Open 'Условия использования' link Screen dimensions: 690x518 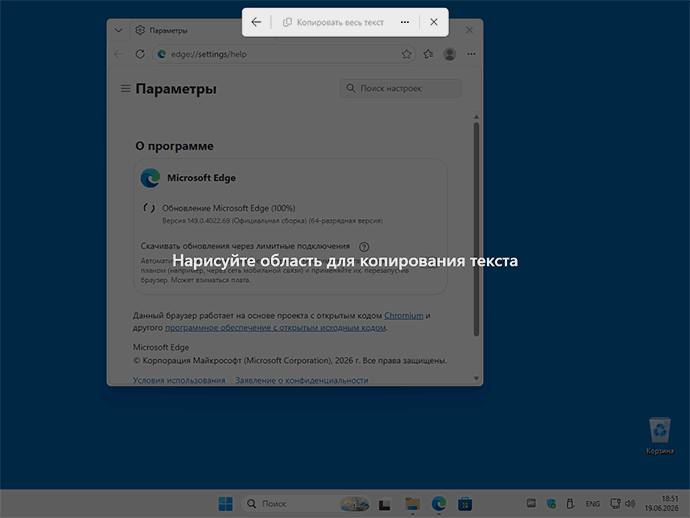pyautogui.click(x=179, y=380)
